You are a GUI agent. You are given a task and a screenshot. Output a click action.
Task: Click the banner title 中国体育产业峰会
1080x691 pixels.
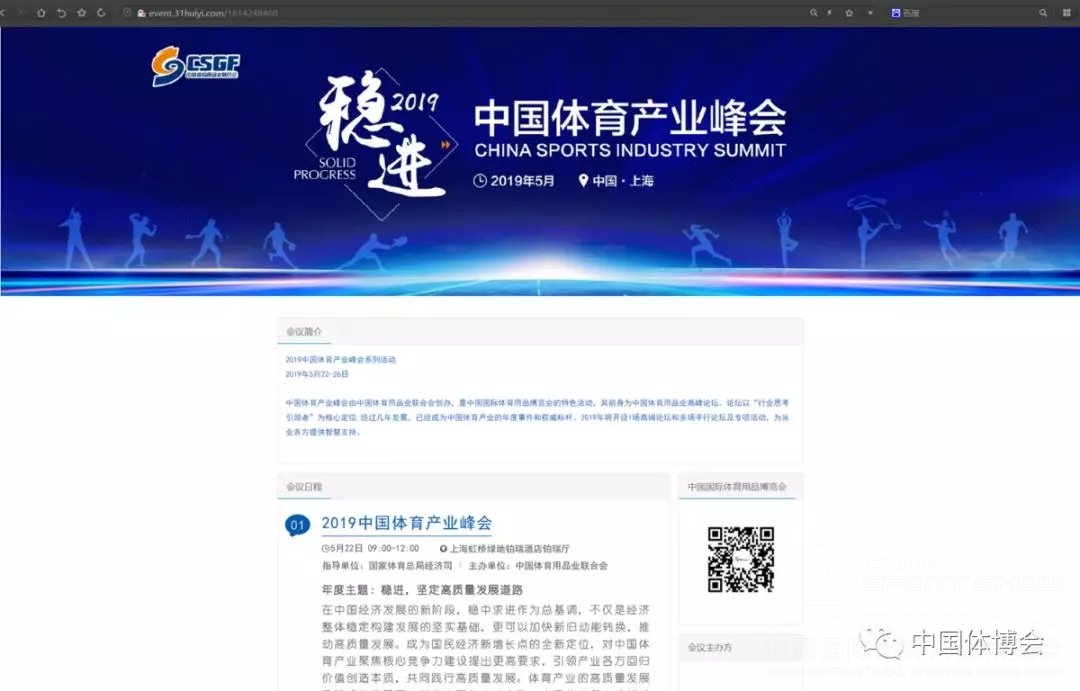click(630, 118)
